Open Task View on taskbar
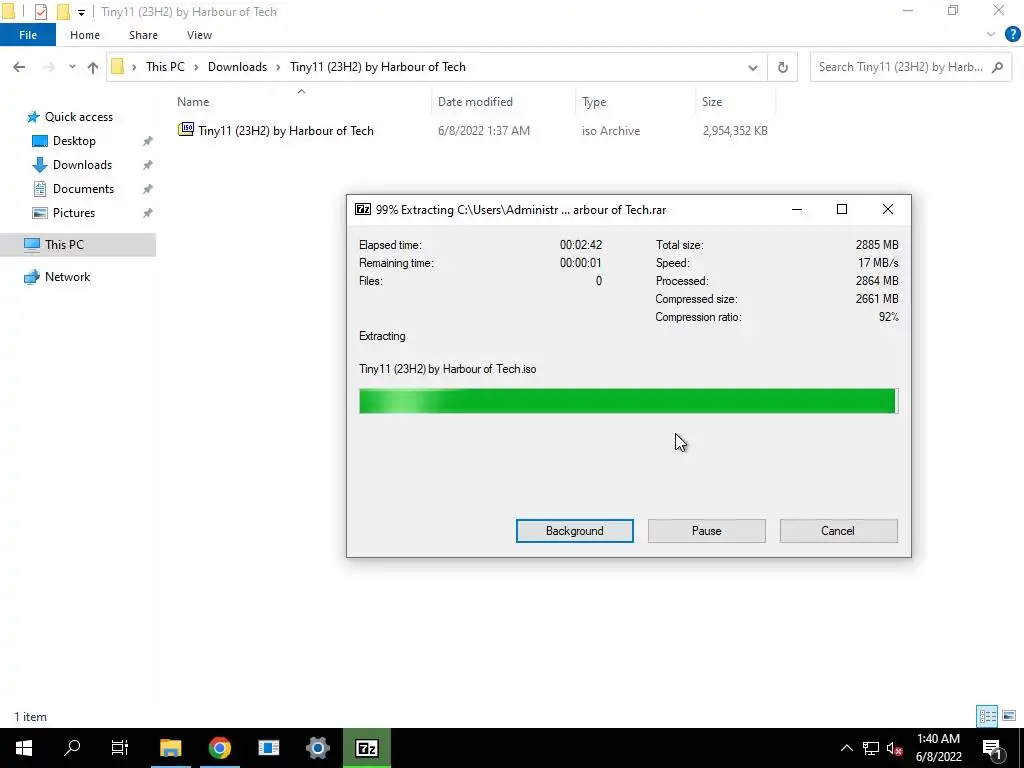Screen dimensions: 1024x768 point(120,748)
